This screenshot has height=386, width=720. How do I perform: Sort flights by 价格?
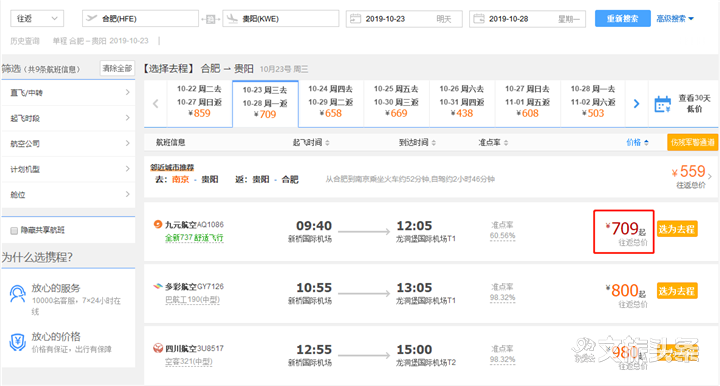click(637, 143)
